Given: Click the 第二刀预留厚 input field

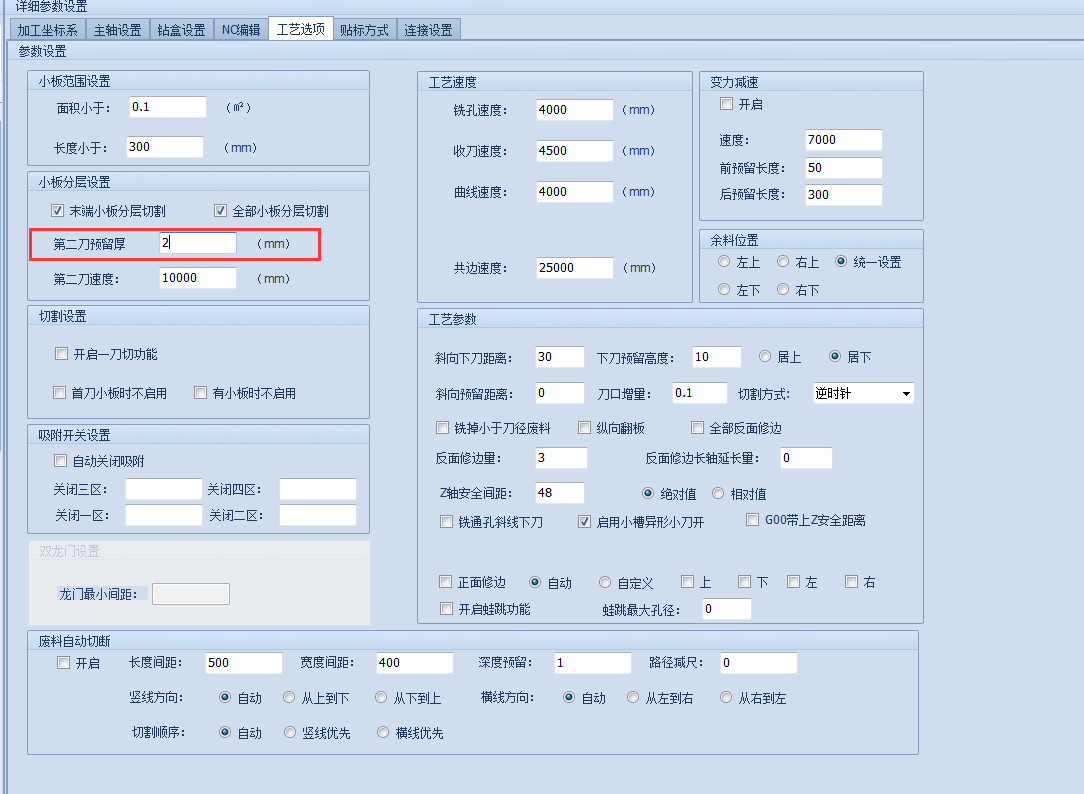Looking at the screenshot, I should (197, 243).
